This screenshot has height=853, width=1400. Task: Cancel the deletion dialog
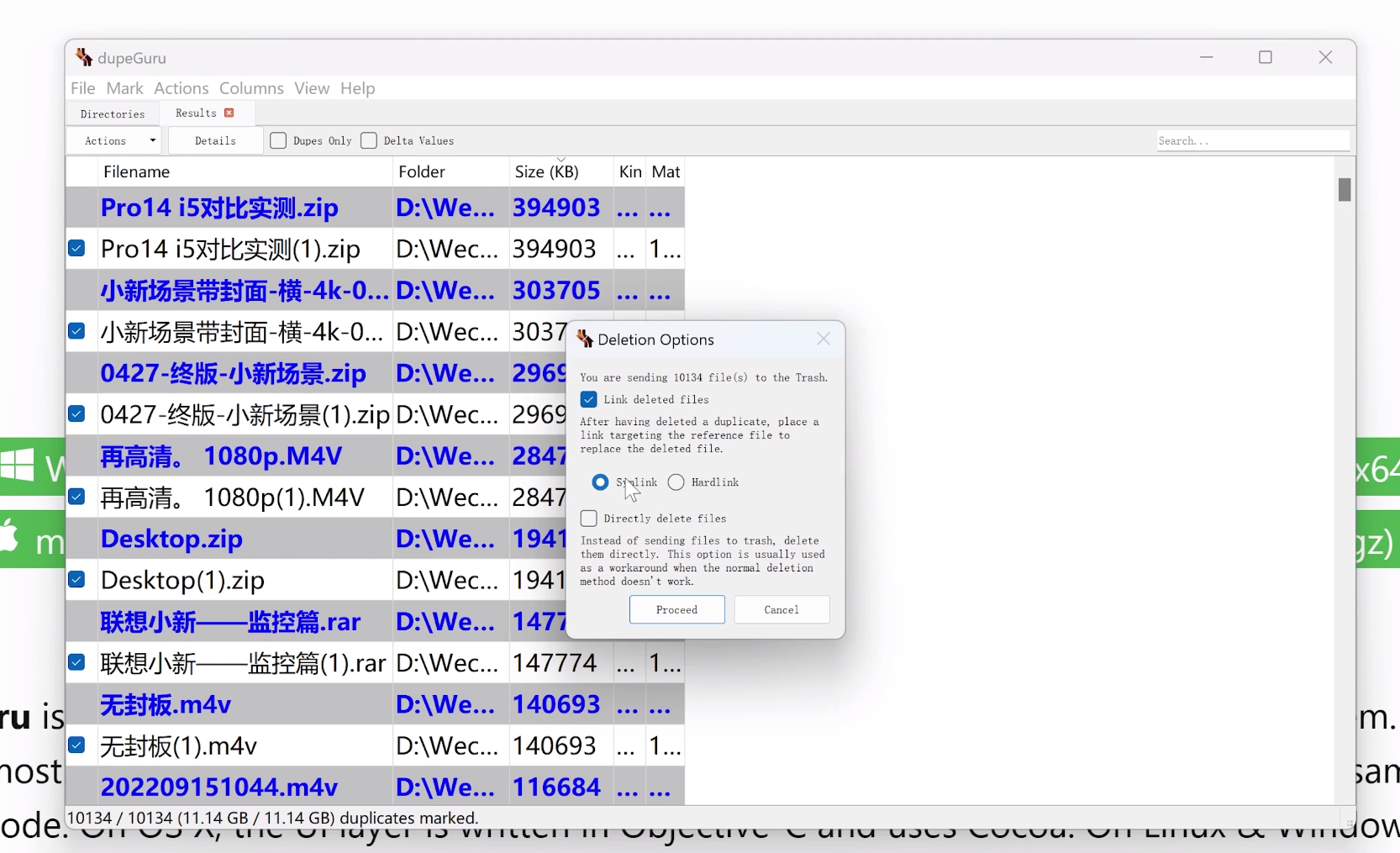pos(781,610)
